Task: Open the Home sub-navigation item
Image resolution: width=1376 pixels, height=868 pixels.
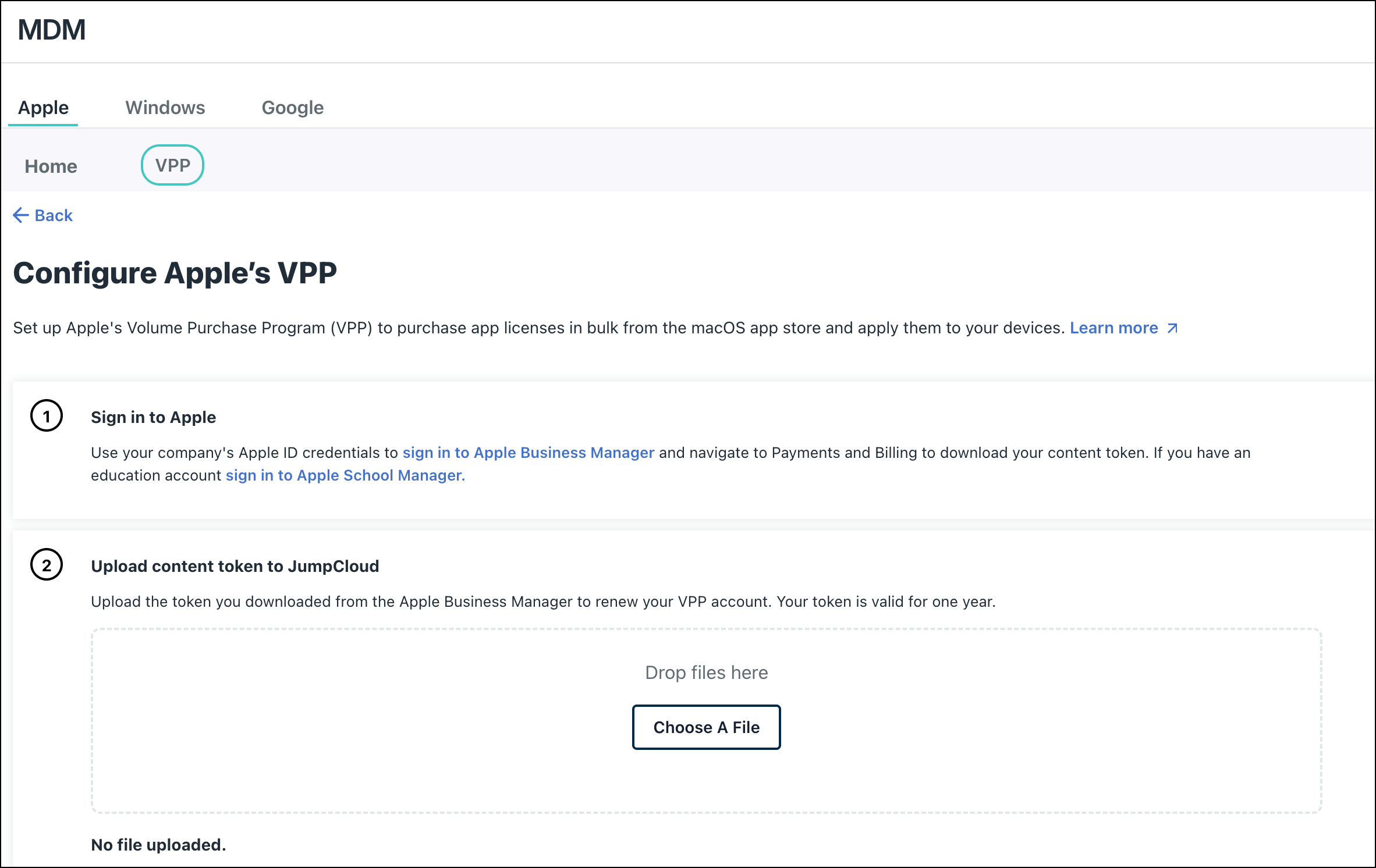Action: tap(51, 166)
